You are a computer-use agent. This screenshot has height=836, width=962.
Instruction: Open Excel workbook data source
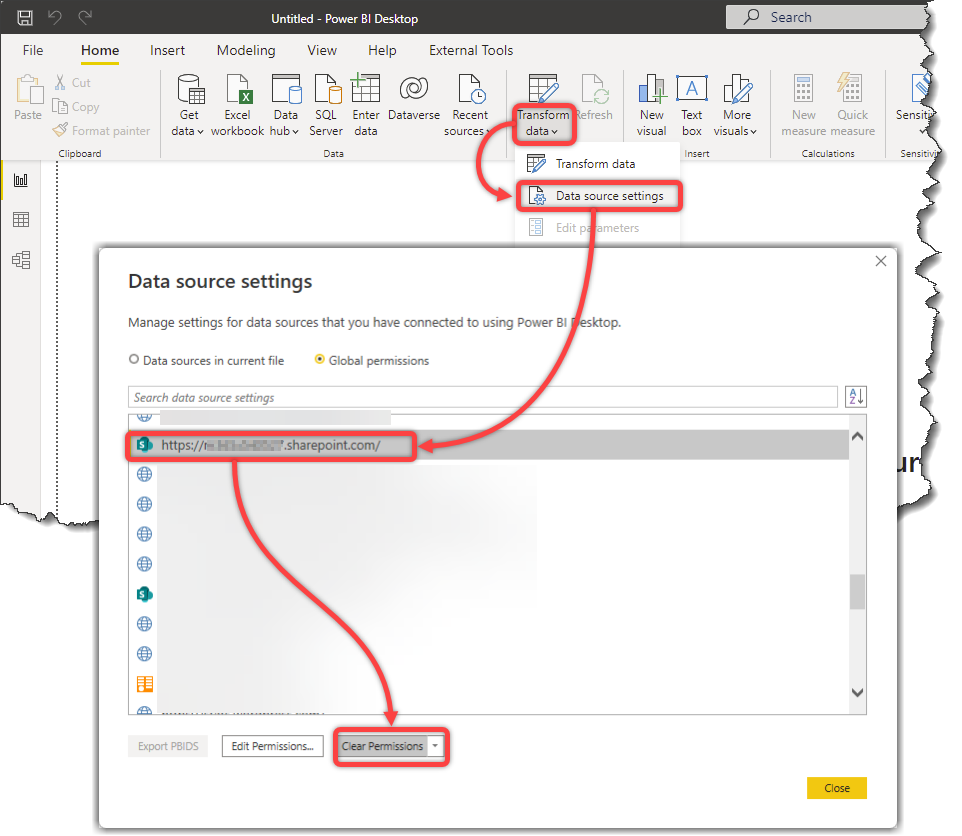pyautogui.click(x=237, y=105)
